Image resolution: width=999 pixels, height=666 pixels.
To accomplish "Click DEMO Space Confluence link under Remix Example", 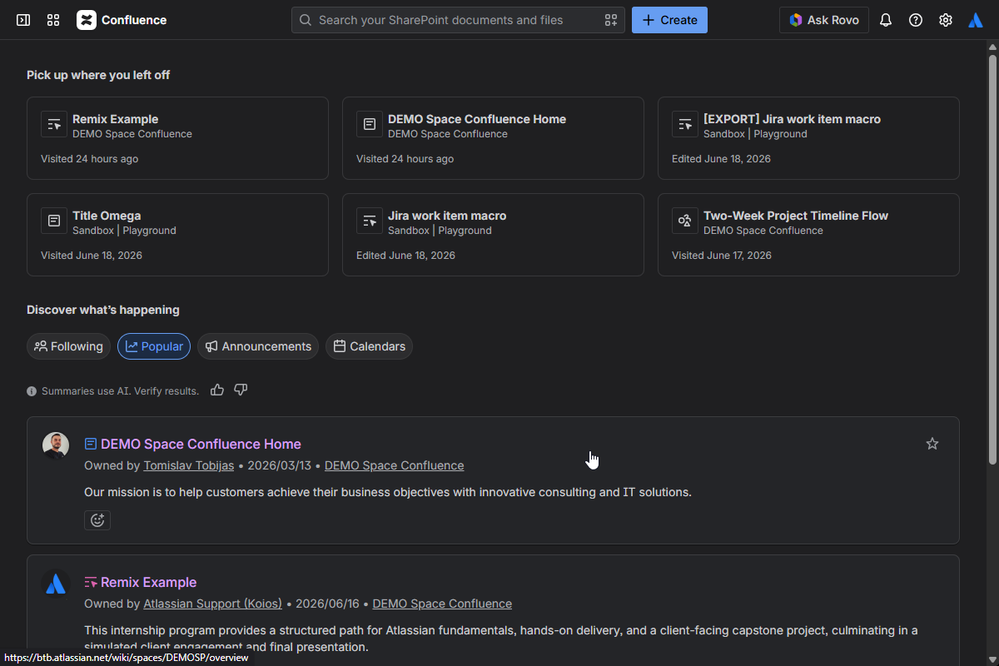I will click(442, 604).
